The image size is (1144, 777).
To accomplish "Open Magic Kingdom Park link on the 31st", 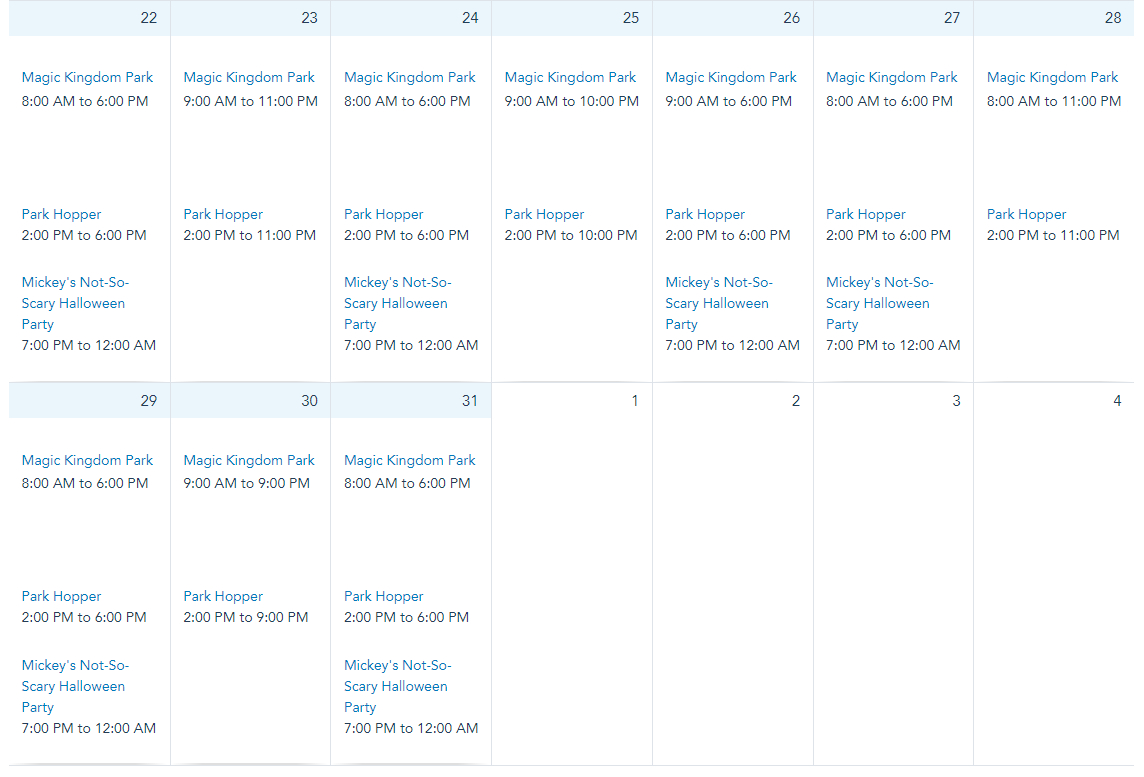I will point(410,460).
